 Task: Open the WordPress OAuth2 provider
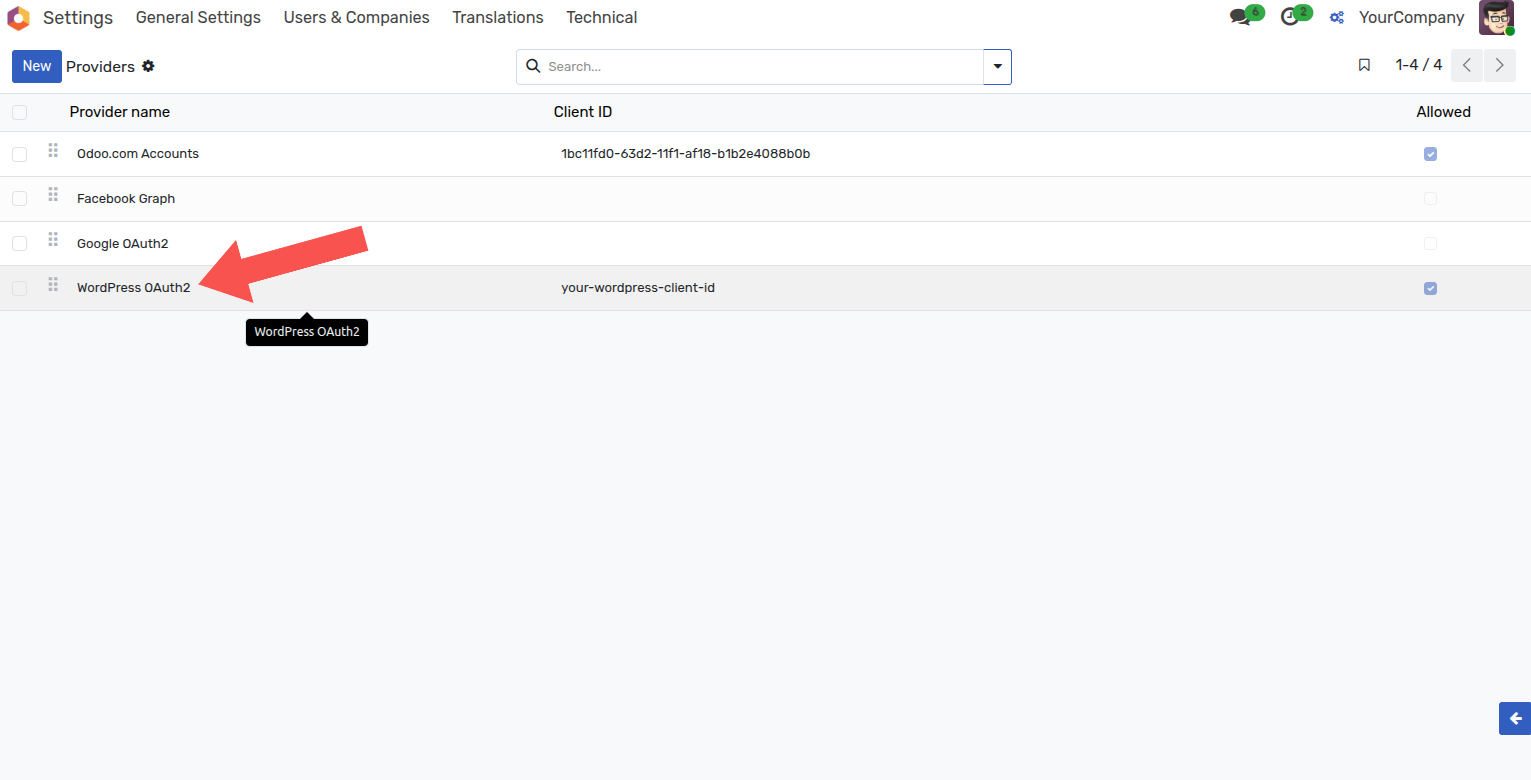(x=133, y=288)
